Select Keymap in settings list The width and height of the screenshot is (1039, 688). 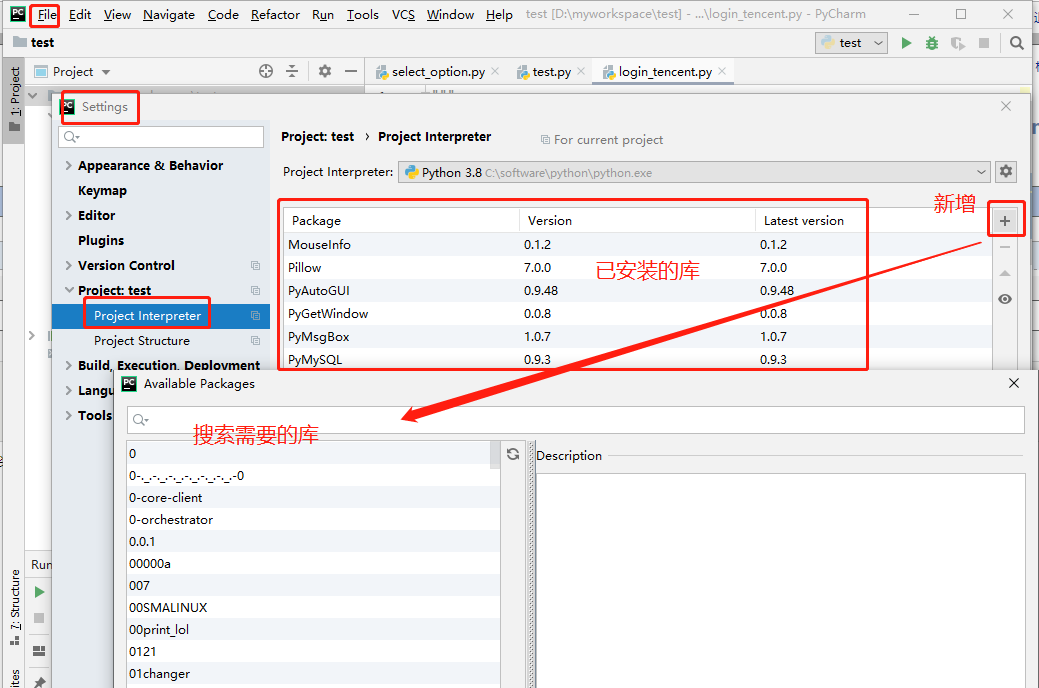click(102, 191)
